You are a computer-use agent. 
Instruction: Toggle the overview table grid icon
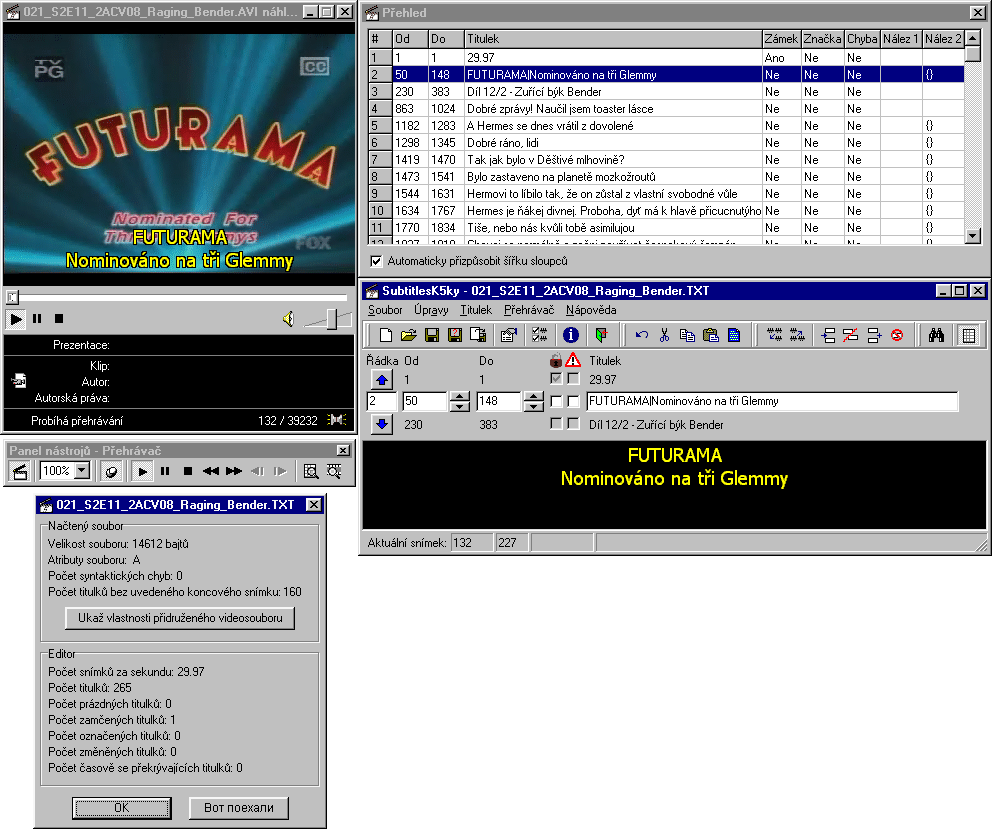pyautogui.click(x=969, y=335)
